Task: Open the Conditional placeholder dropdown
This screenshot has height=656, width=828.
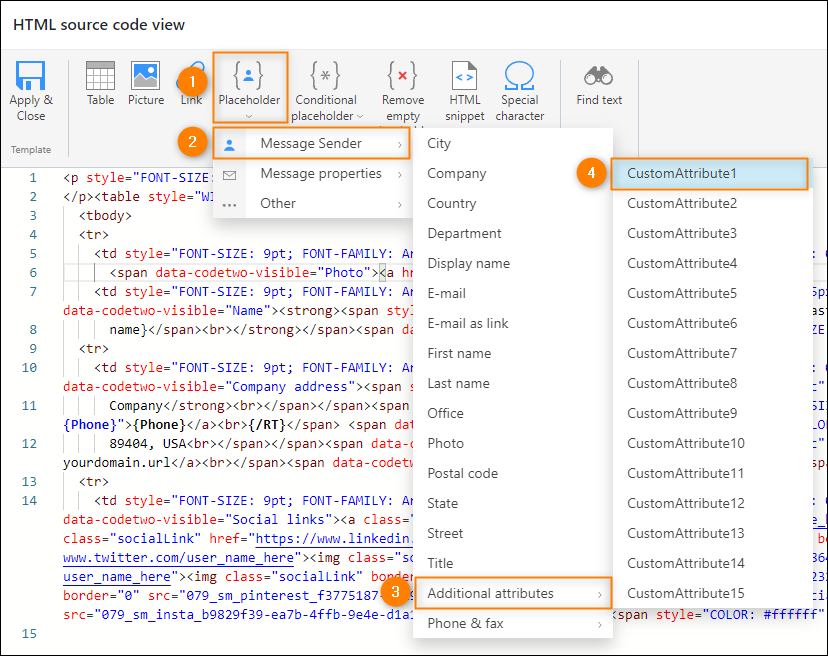Action: (326, 91)
